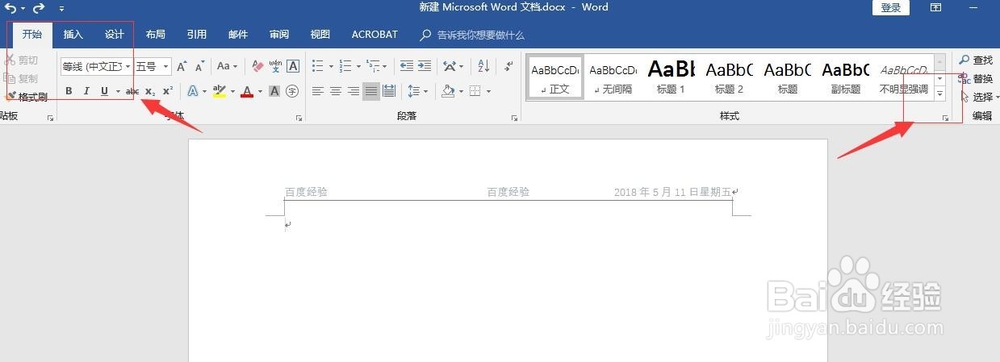Switch to the 审阅 tab

pos(279,34)
